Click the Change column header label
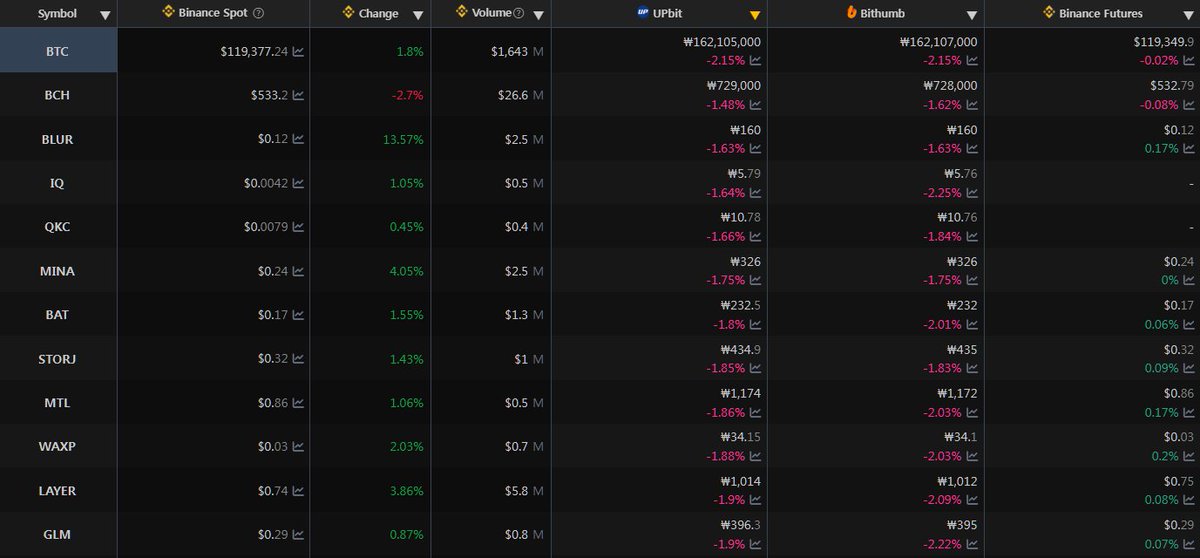The height and width of the screenshot is (558, 1200). 379,14
